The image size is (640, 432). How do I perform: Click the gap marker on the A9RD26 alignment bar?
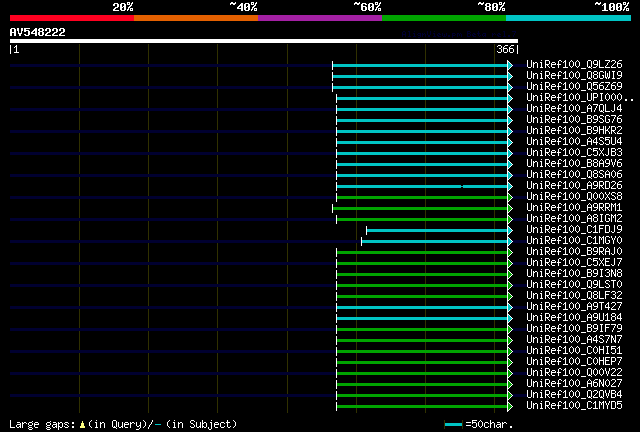[x=462, y=187]
